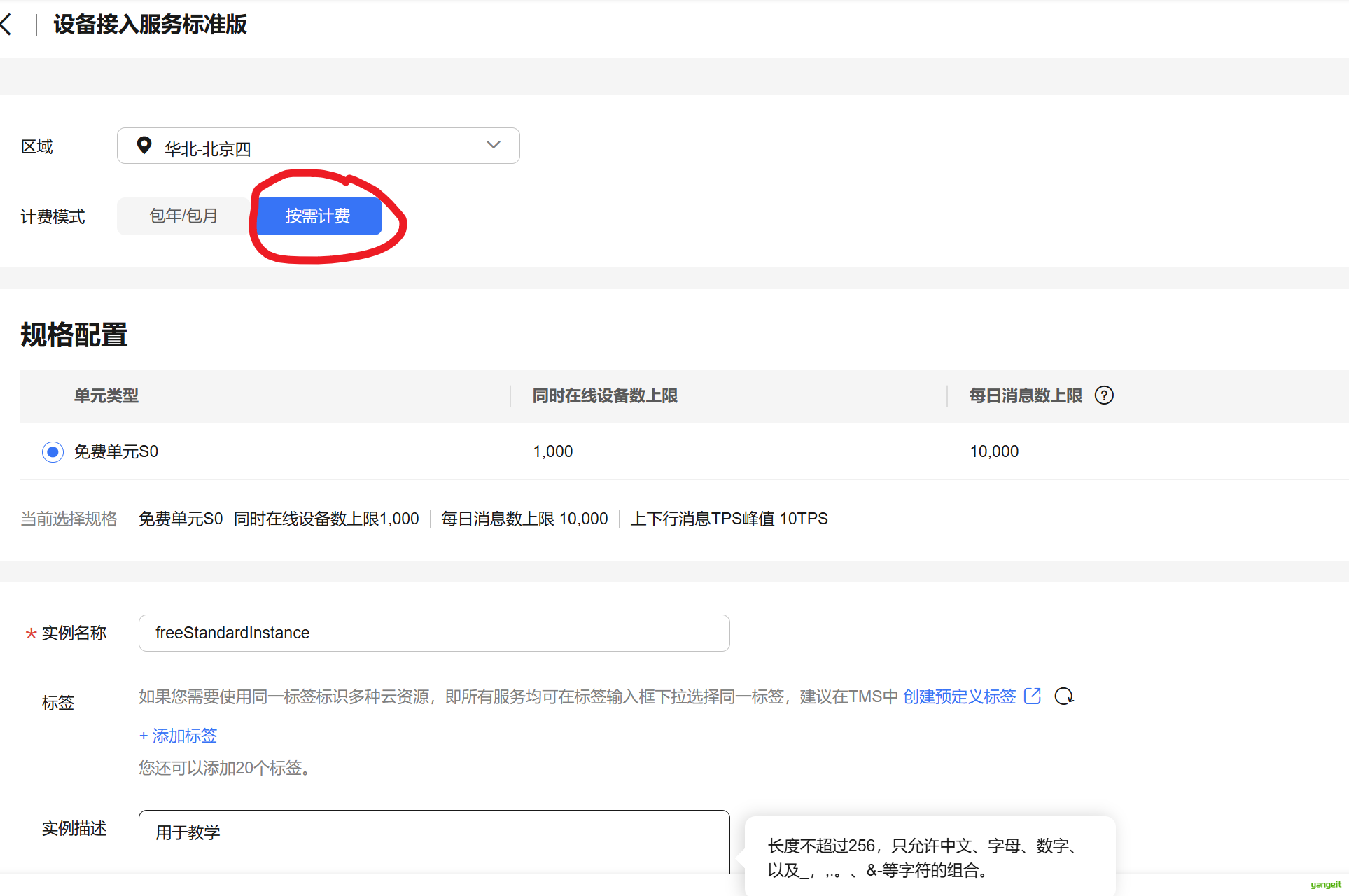Click the 每日消息数上限 column header text
1349x896 pixels.
[x=1026, y=395]
